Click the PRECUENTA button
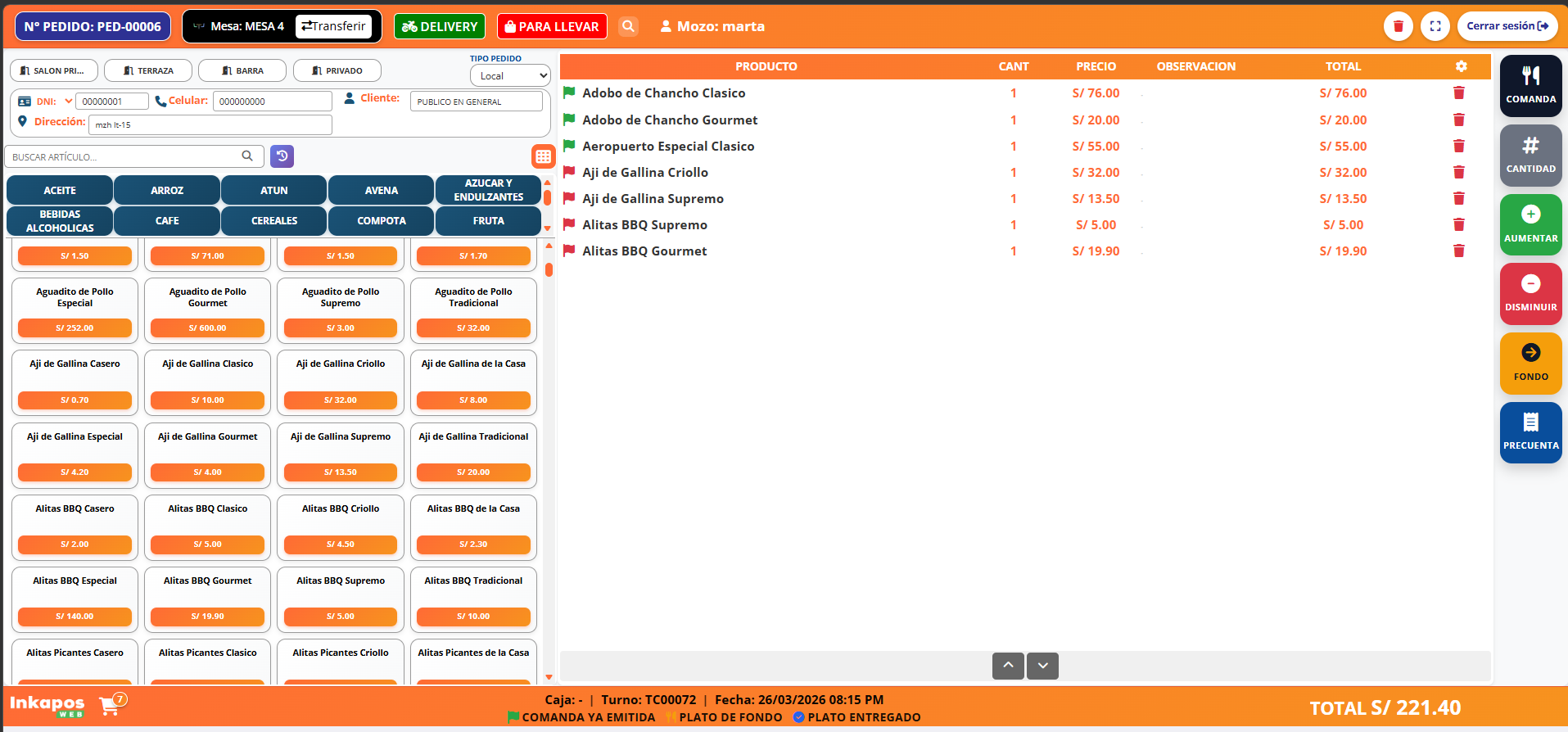Viewport: 1568px width, 732px height. coord(1530,432)
